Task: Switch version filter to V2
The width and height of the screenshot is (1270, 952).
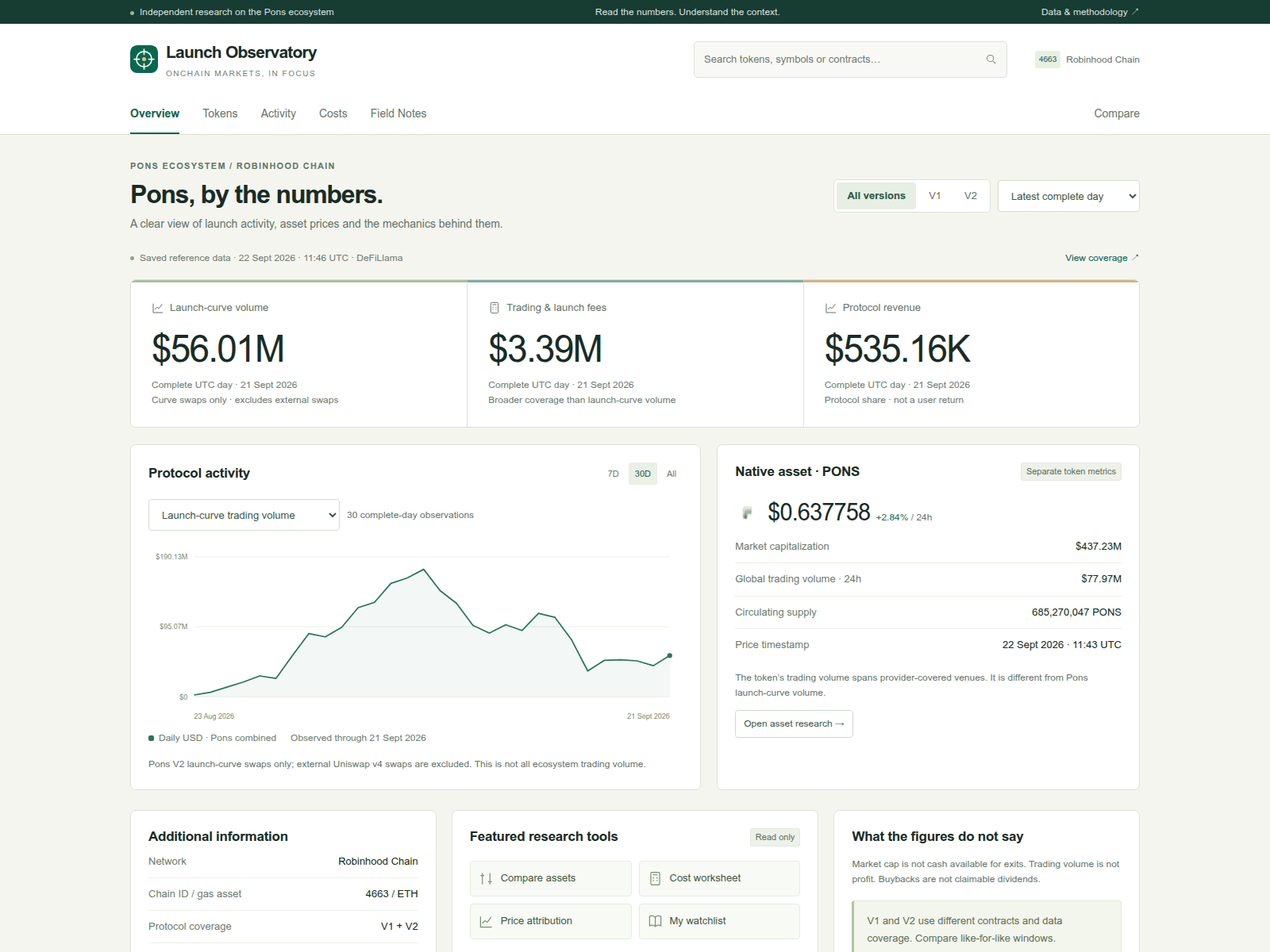Action: point(971,196)
